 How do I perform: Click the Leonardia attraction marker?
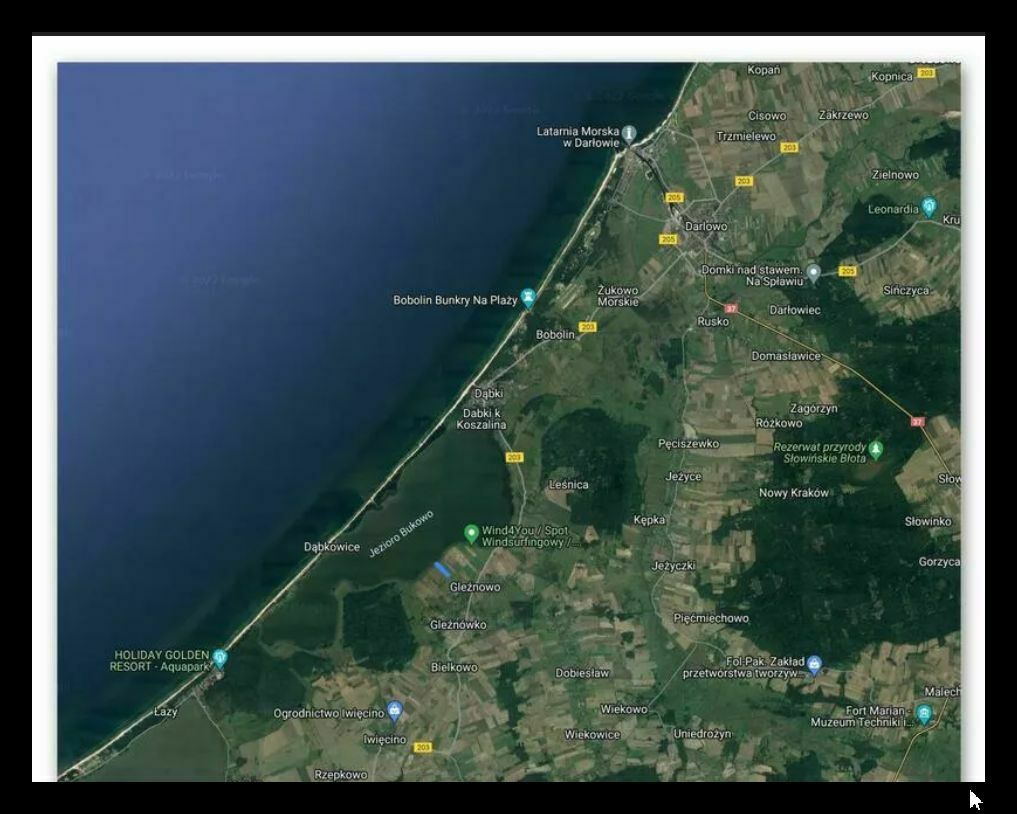point(929,207)
